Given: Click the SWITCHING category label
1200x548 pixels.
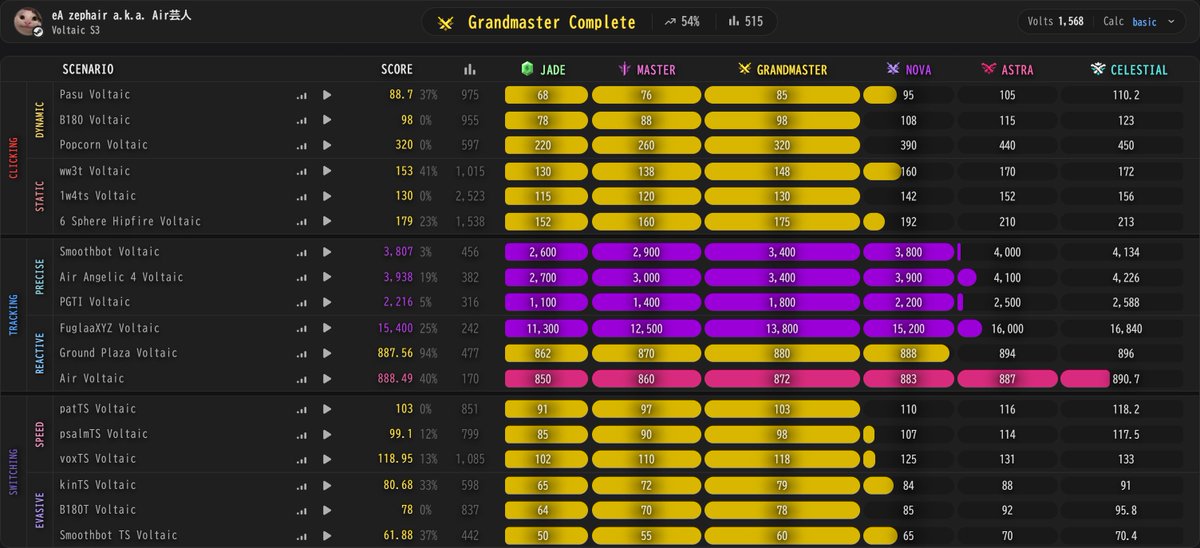Looking at the screenshot, I should (14, 472).
